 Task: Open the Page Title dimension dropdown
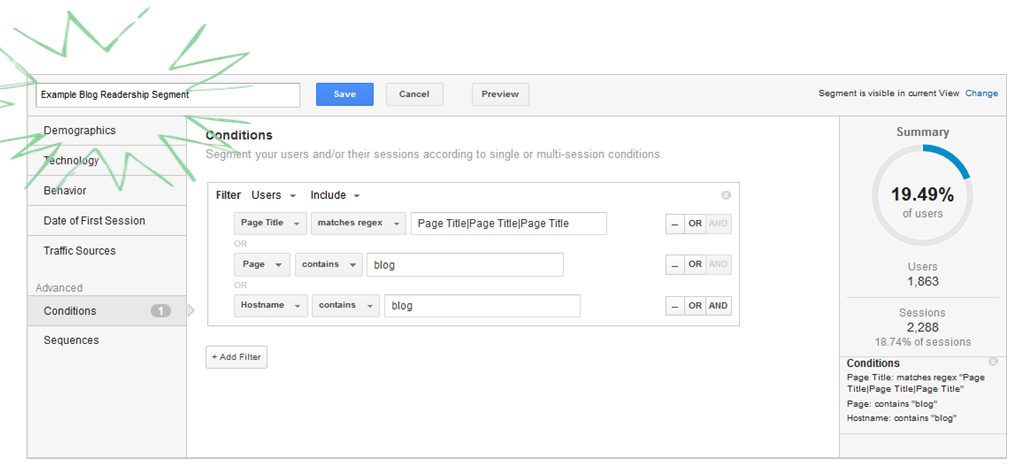click(x=270, y=223)
